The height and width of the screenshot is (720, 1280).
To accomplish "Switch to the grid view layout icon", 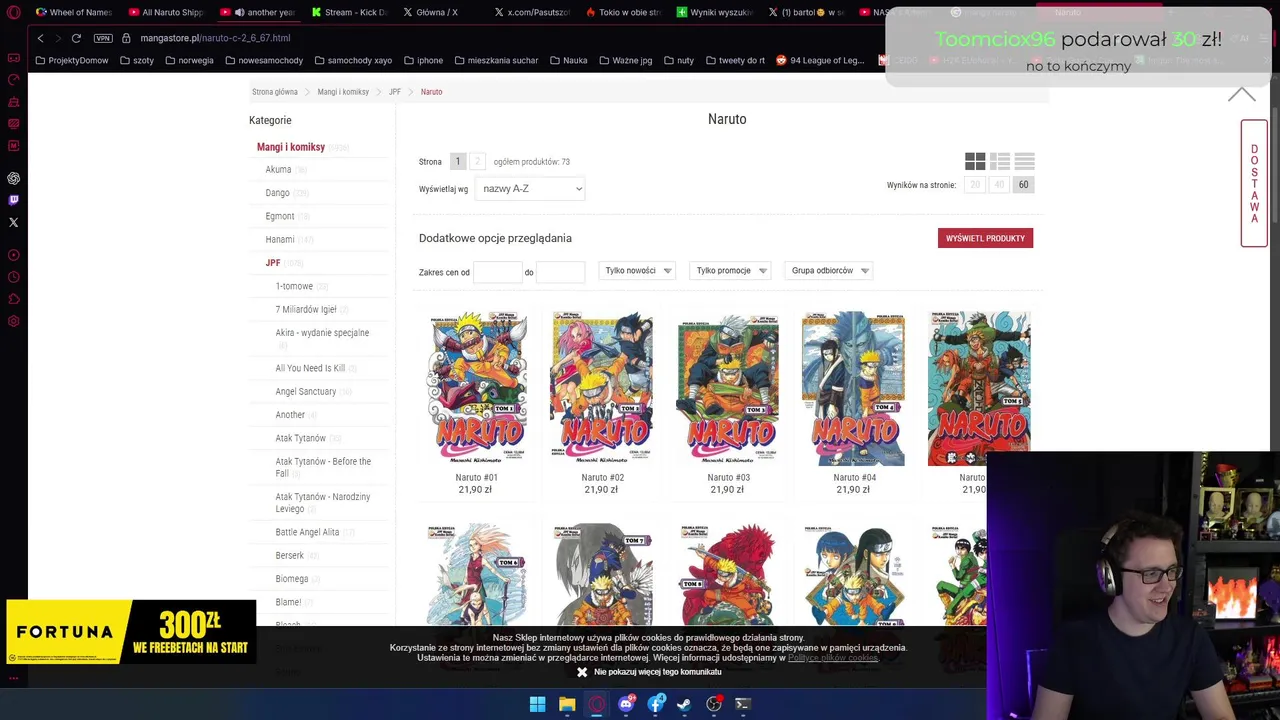I will coord(975,161).
